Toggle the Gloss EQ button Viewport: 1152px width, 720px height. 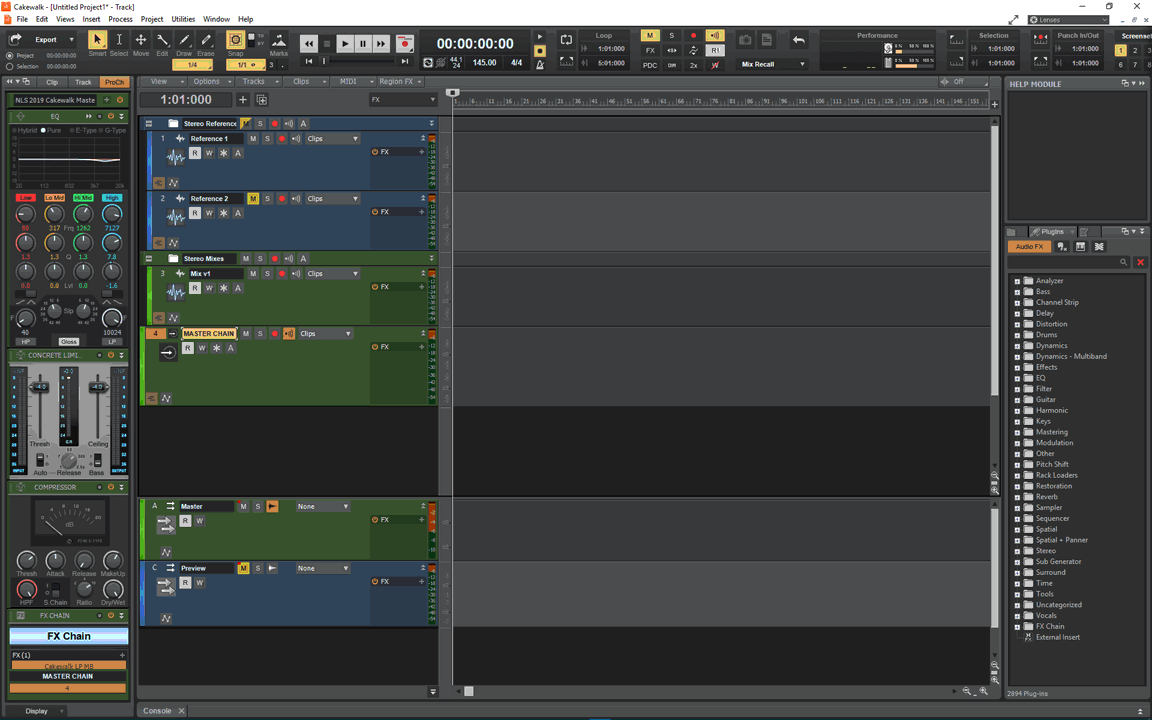pyautogui.click(x=68, y=342)
